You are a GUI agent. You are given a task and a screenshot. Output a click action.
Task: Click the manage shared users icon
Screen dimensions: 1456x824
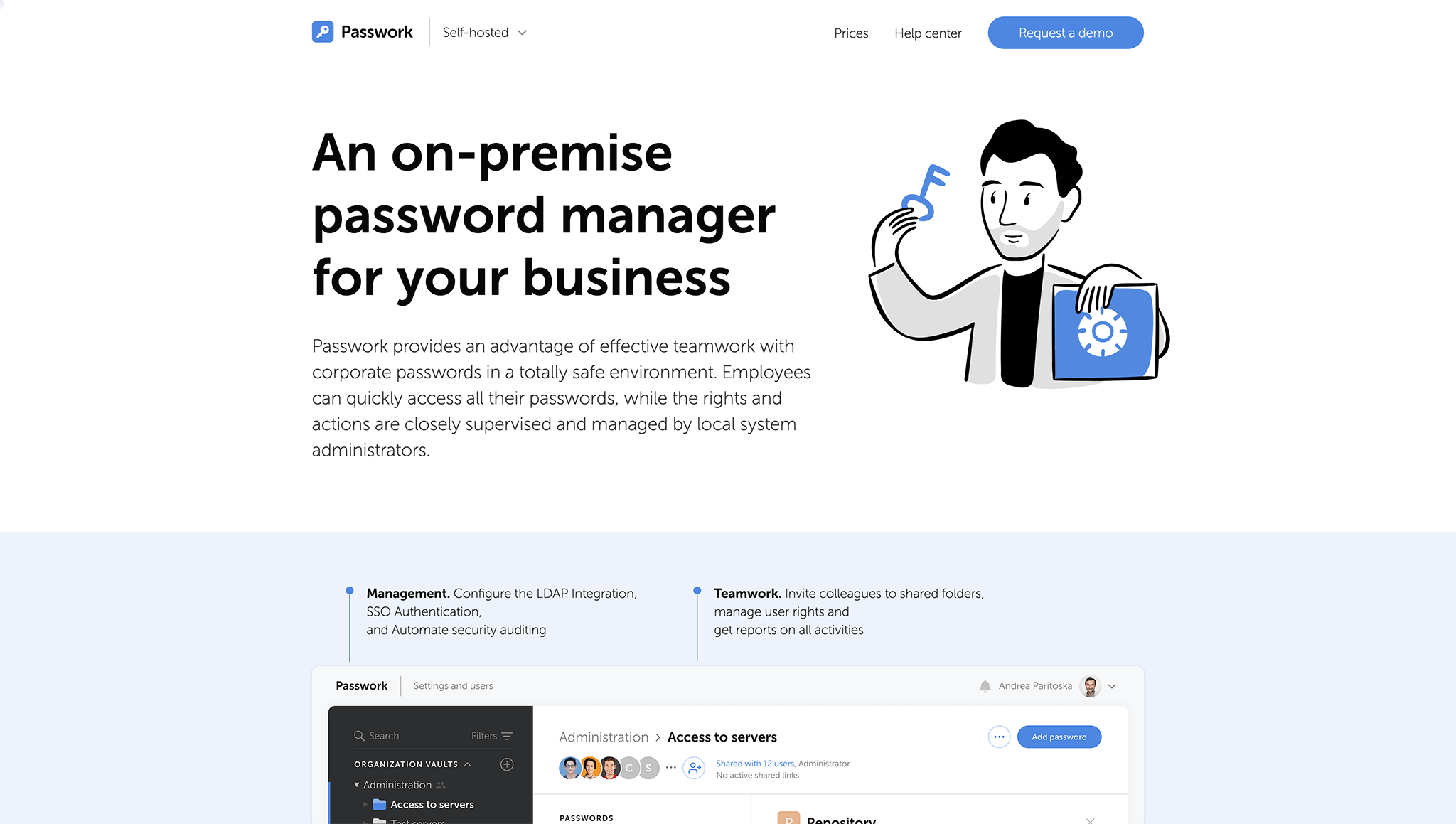[695, 769]
